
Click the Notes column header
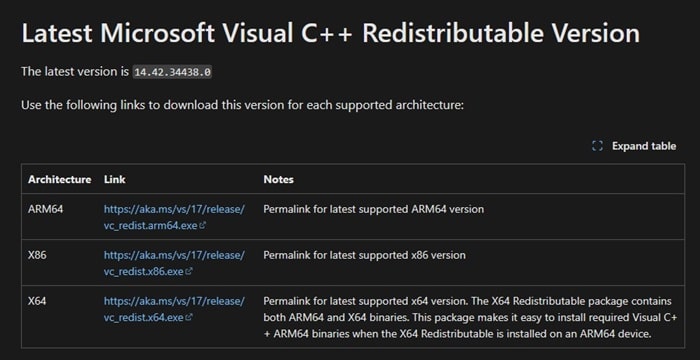pyautogui.click(x=279, y=180)
